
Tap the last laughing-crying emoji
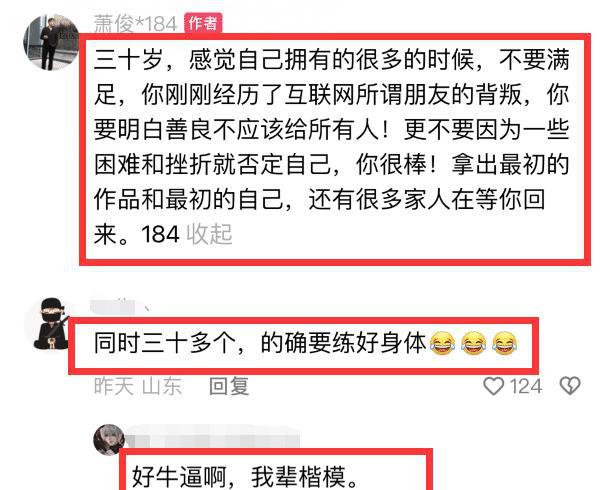pyautogui.click(x=505, y=343)
